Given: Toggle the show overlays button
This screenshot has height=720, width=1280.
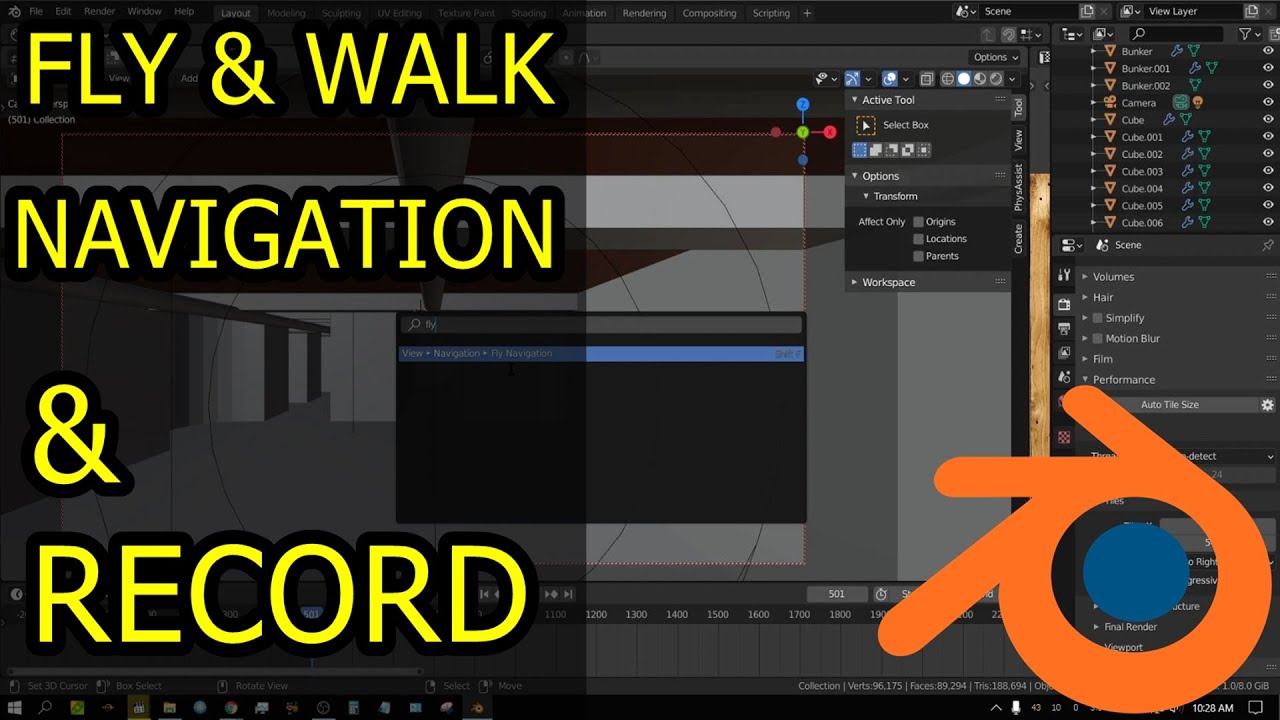Looking at the screenshot, I should (x=890, y=79).
